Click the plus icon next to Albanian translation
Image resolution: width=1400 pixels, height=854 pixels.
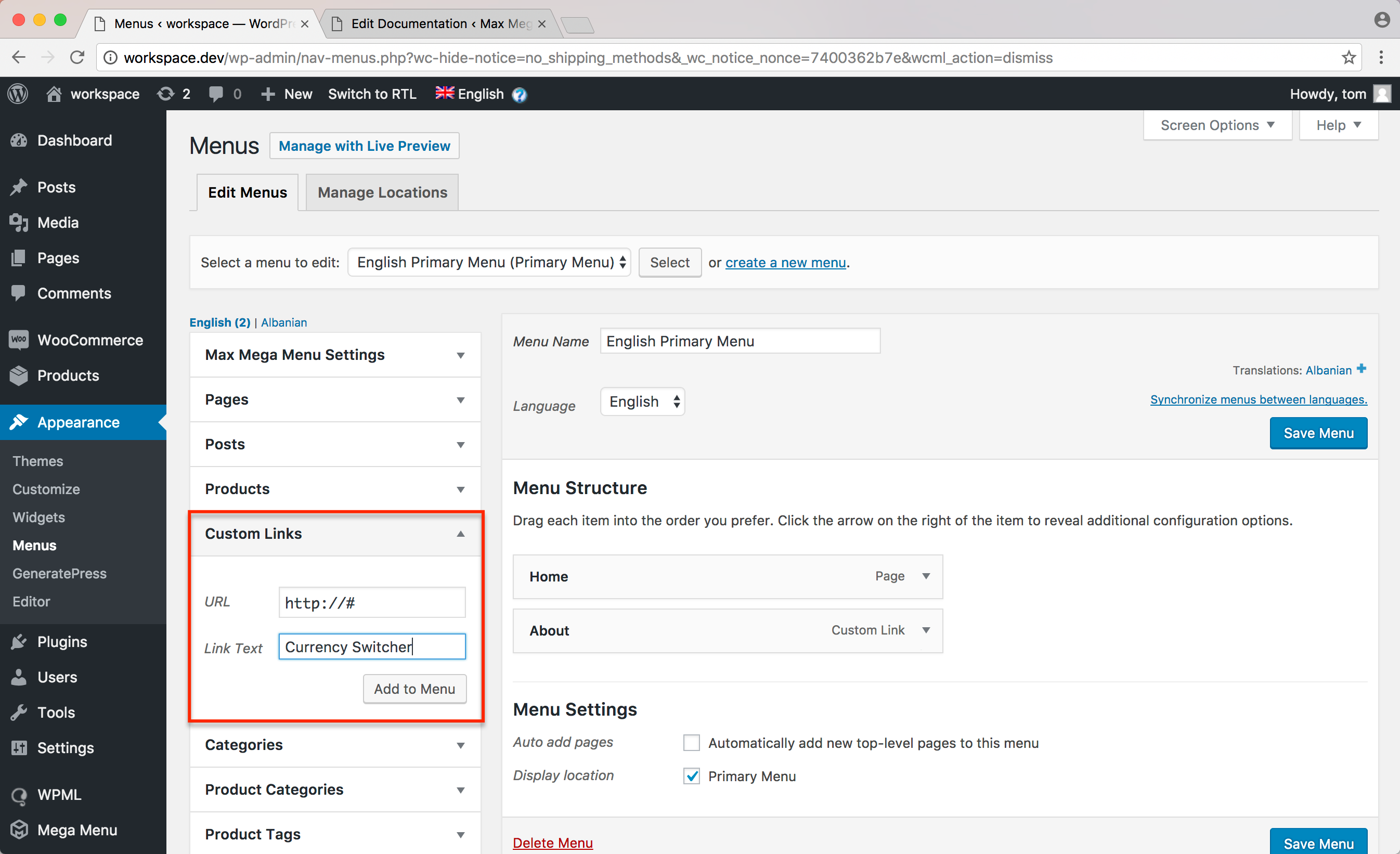(x=1362, y=369)
